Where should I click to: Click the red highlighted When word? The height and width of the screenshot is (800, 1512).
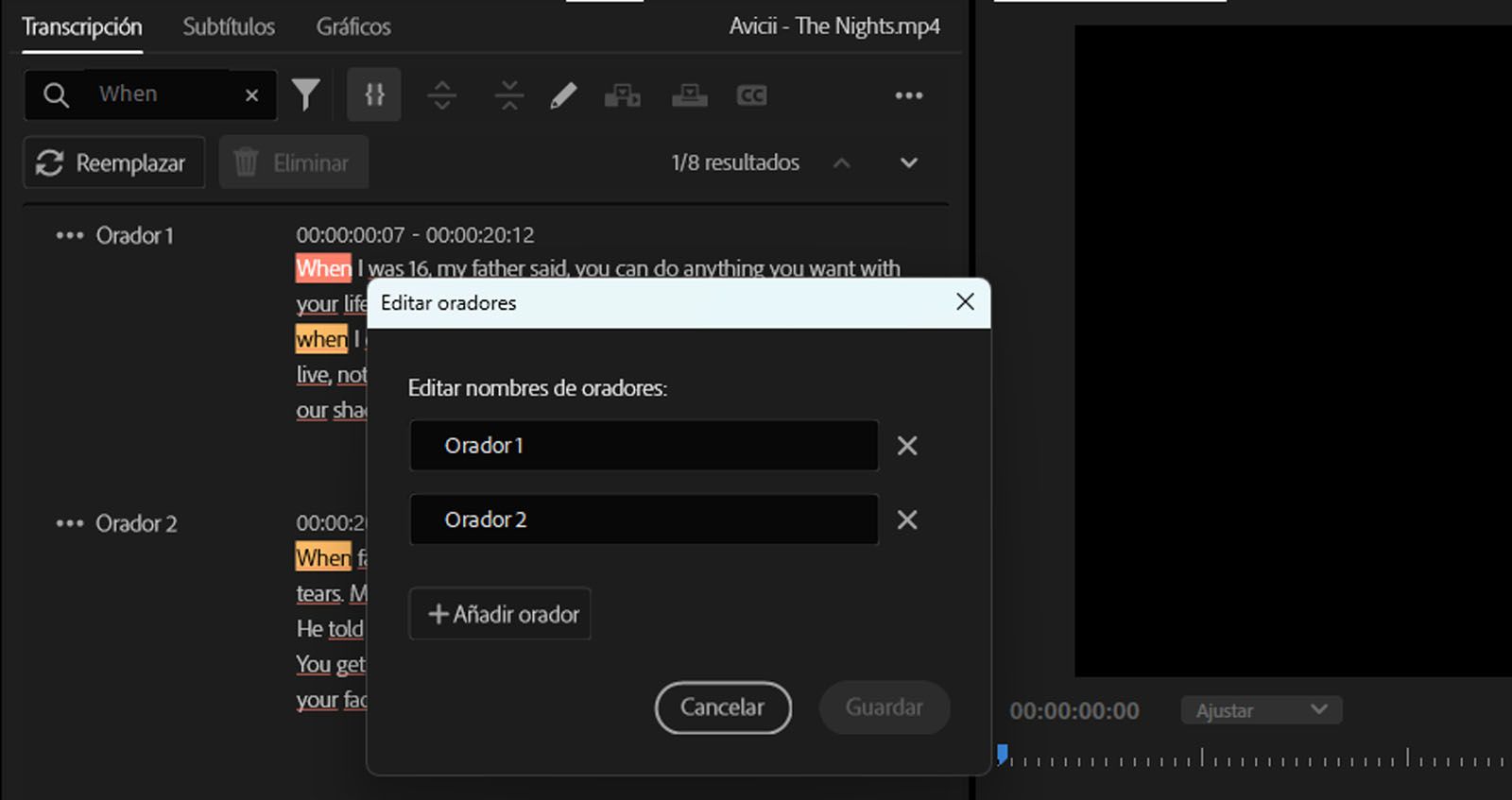tap(324, 268)
